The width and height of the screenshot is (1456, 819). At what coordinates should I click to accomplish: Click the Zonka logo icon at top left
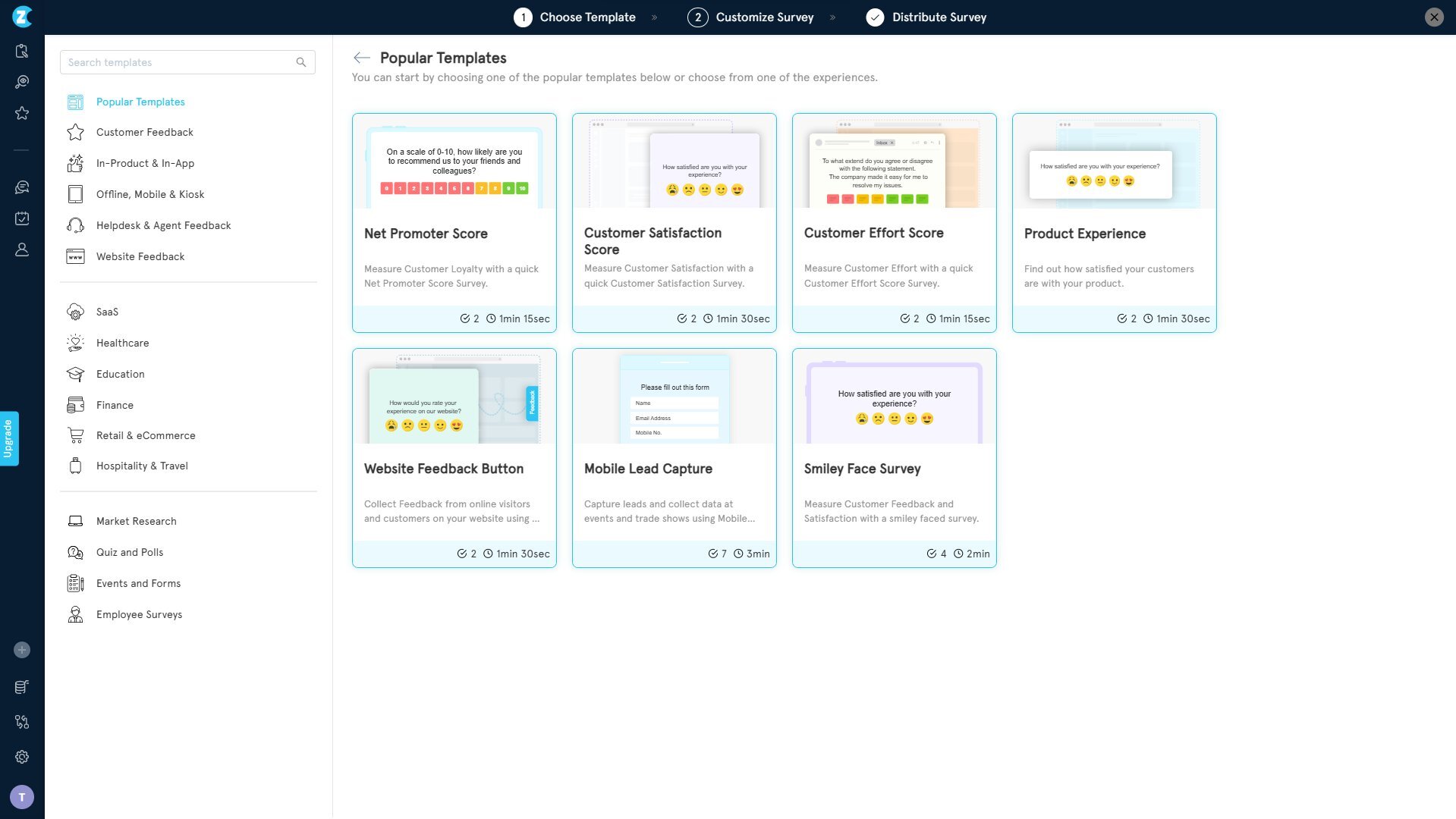[22, 16]
